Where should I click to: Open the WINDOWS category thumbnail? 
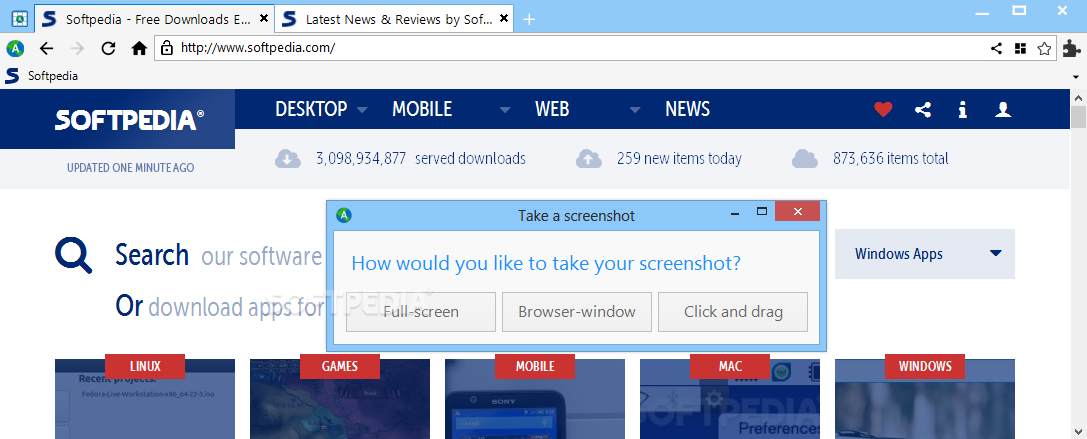(x=925, y=398)
